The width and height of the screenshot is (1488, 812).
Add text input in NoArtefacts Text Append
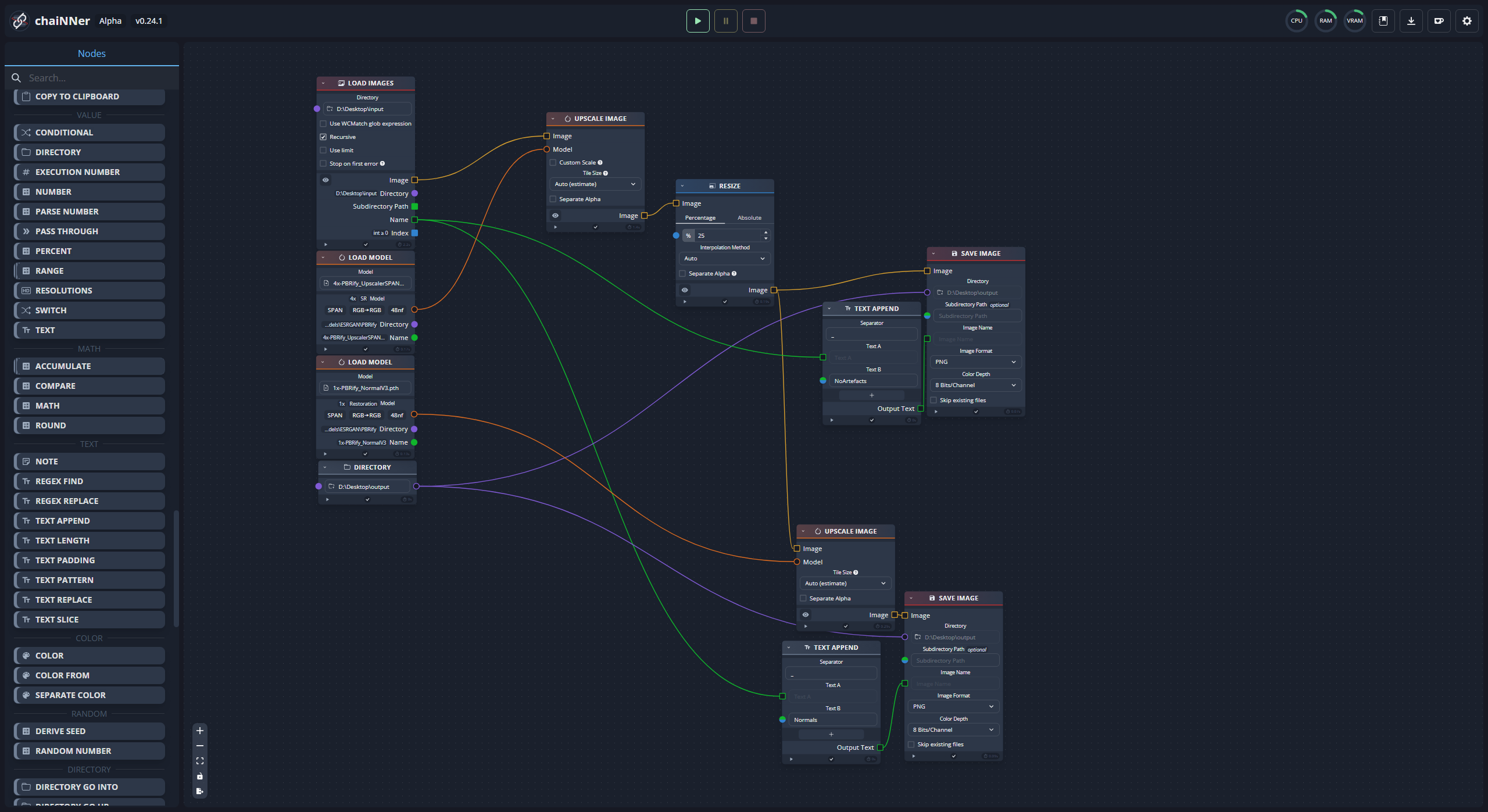871,395
